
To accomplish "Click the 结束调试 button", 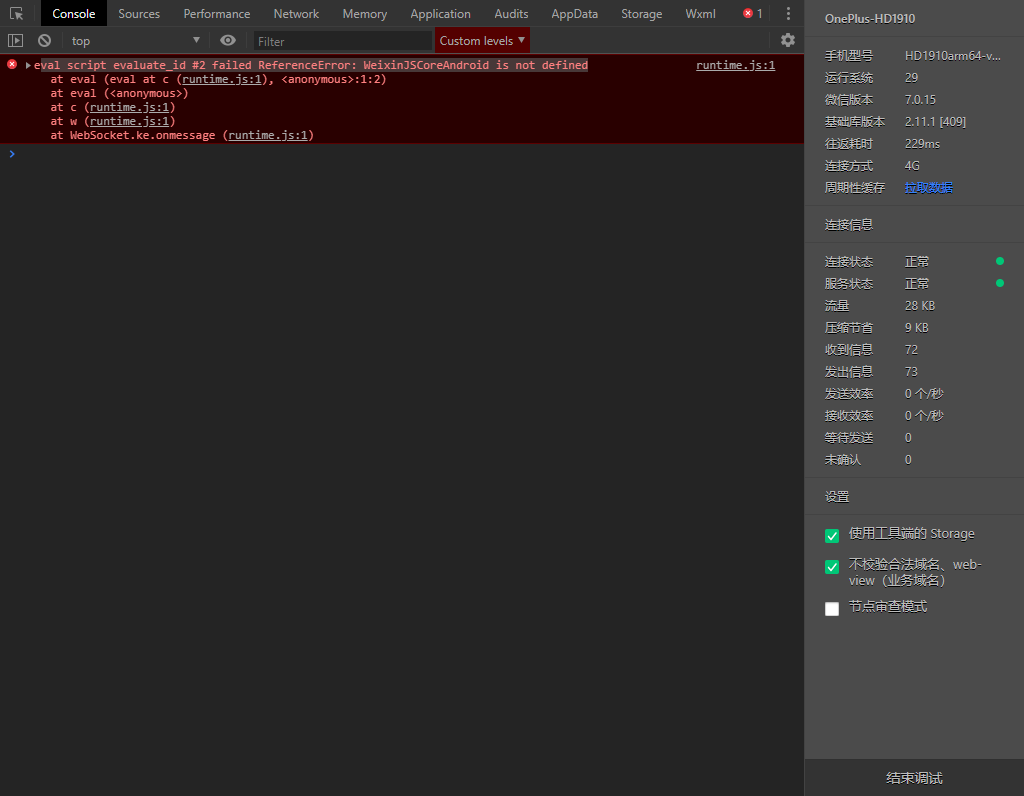I will coord(914,778).
